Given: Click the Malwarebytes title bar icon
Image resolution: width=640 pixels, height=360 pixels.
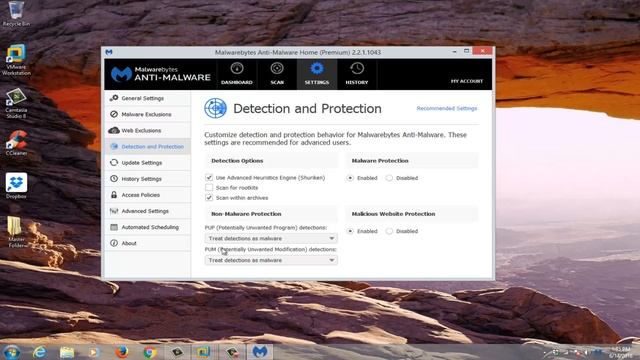Looking at the screenshot, I should coord(109,52).
